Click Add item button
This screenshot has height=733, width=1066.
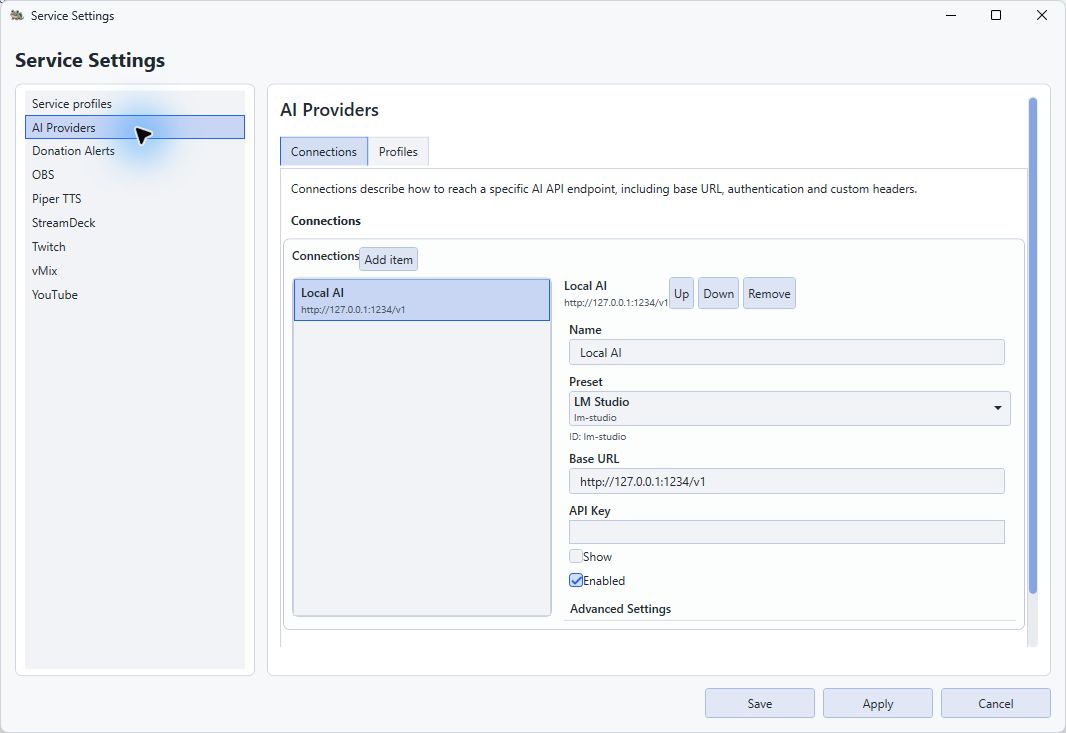click(388, 259)
